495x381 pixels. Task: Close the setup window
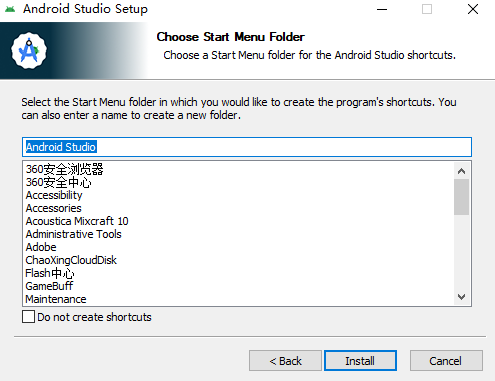[x=473, y=9]
